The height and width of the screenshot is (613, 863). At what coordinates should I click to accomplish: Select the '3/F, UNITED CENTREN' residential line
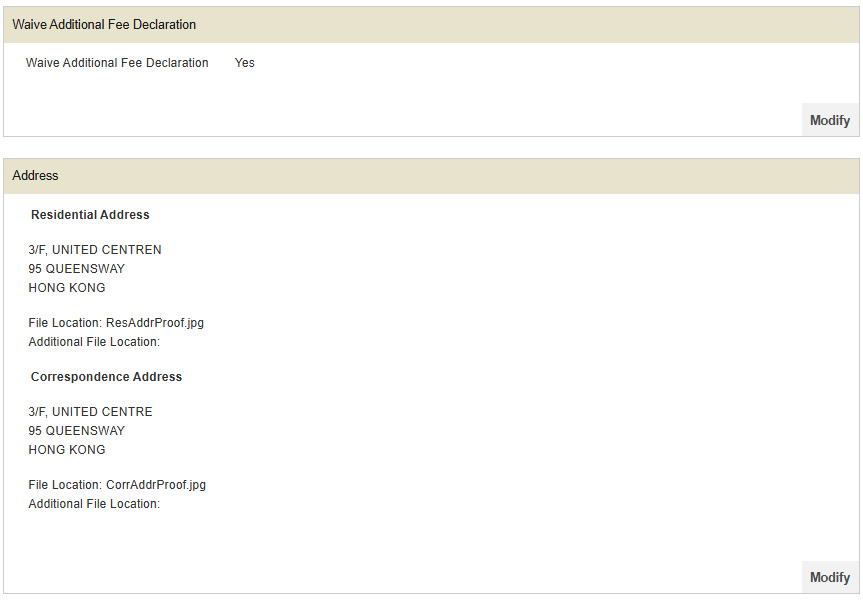pos(95,250)
